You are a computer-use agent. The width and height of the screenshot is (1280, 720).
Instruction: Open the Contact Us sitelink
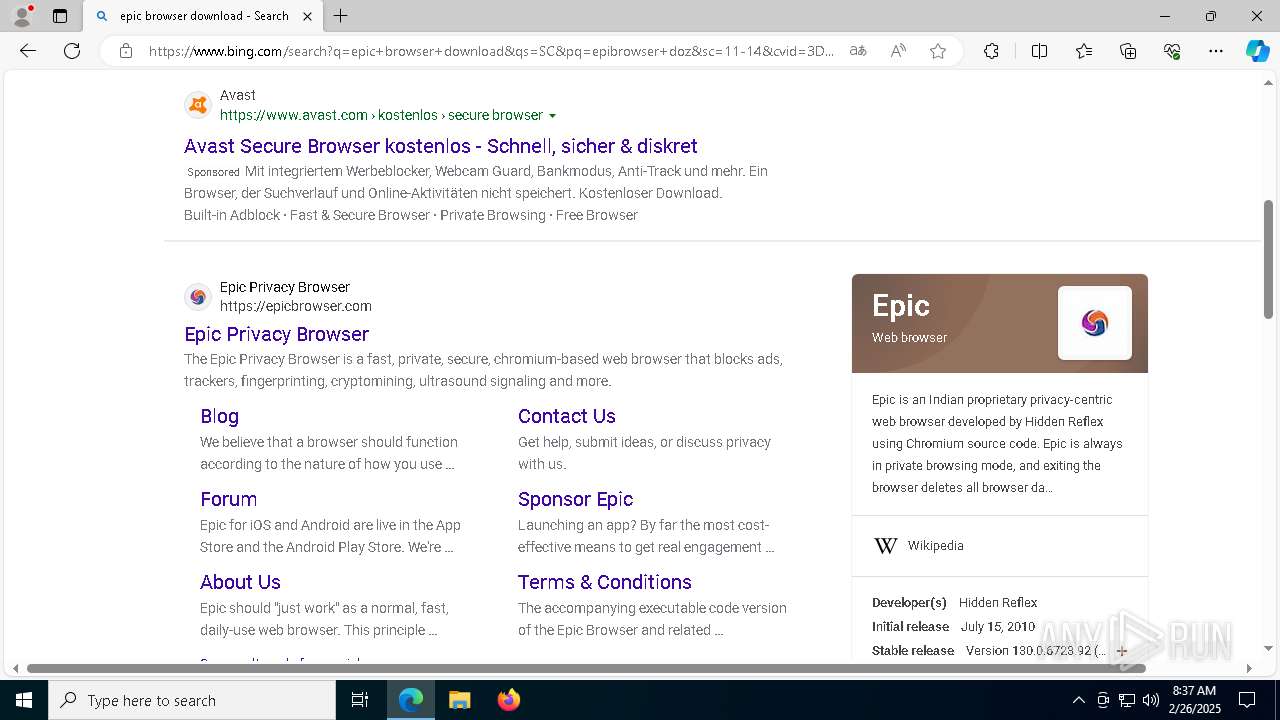[567, 416]
